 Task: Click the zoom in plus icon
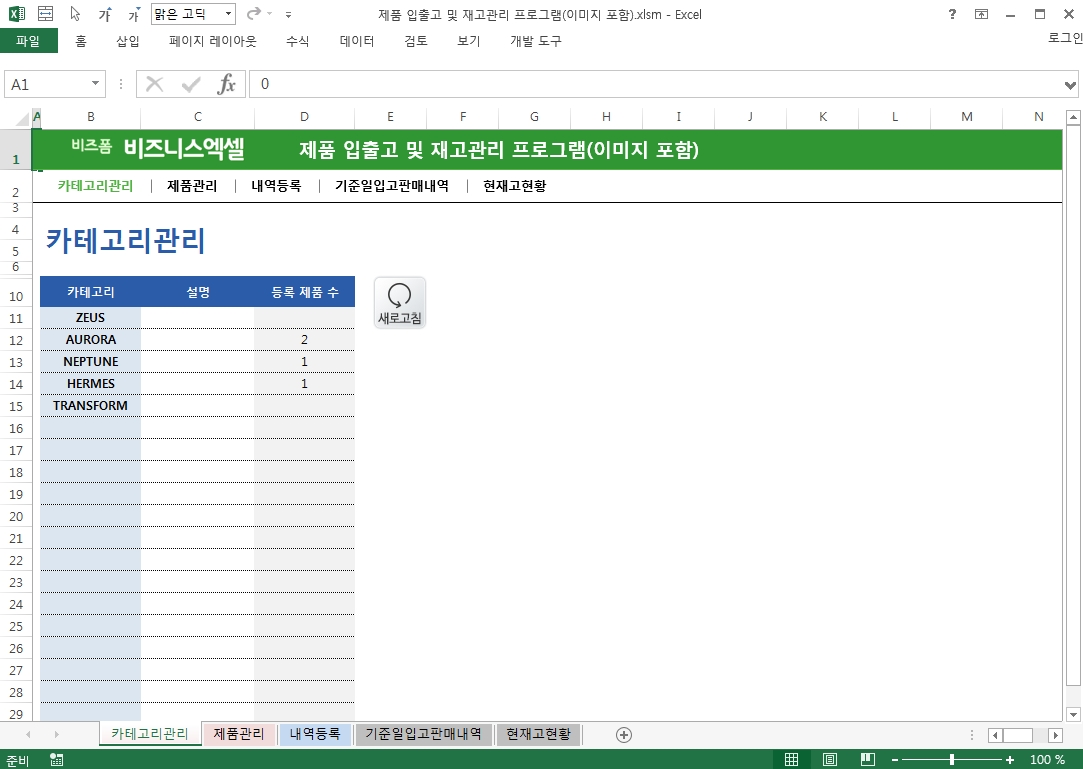pyautogui.click(x=1010, y=760)
